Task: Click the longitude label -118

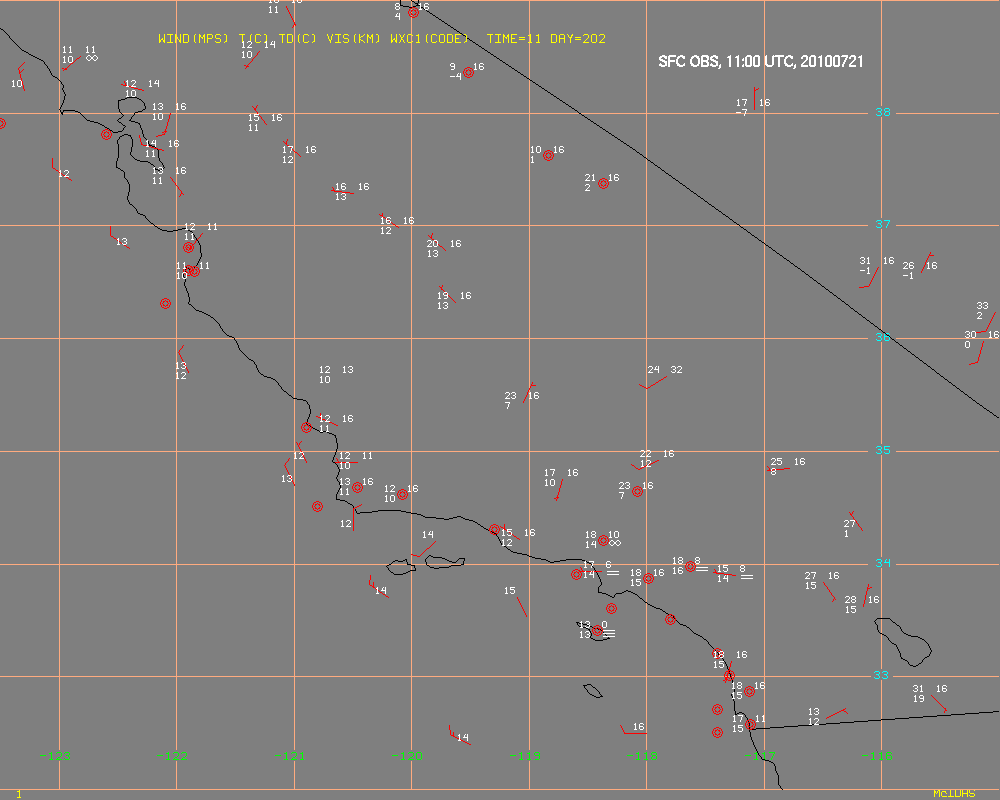Action: coord(642,757)
